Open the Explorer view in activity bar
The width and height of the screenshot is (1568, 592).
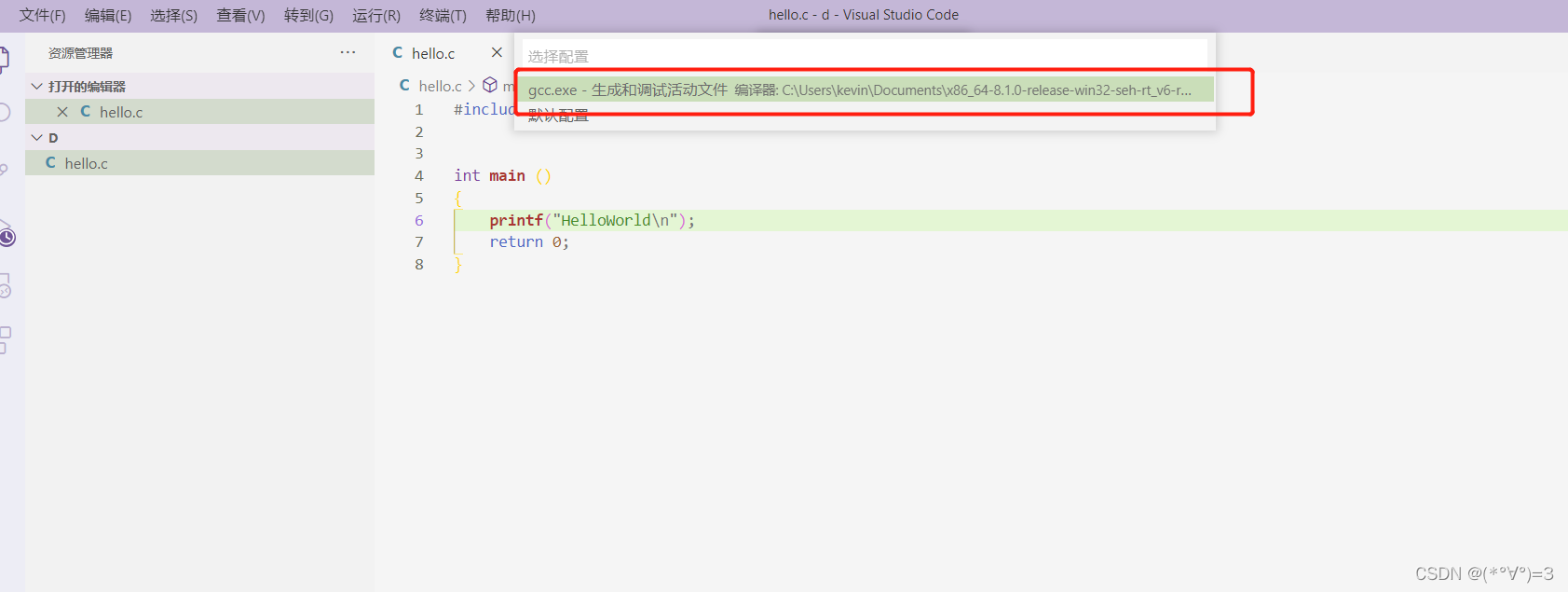point(4,59)
